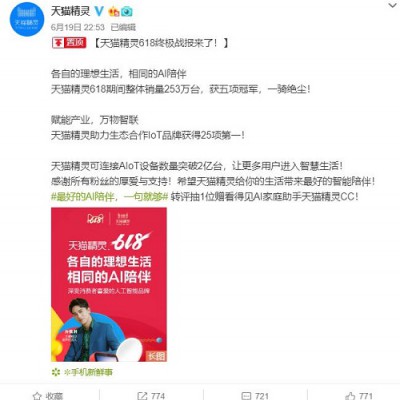Open comments showing 721
The width and height of the screenshot is (400, 400).
254,396
